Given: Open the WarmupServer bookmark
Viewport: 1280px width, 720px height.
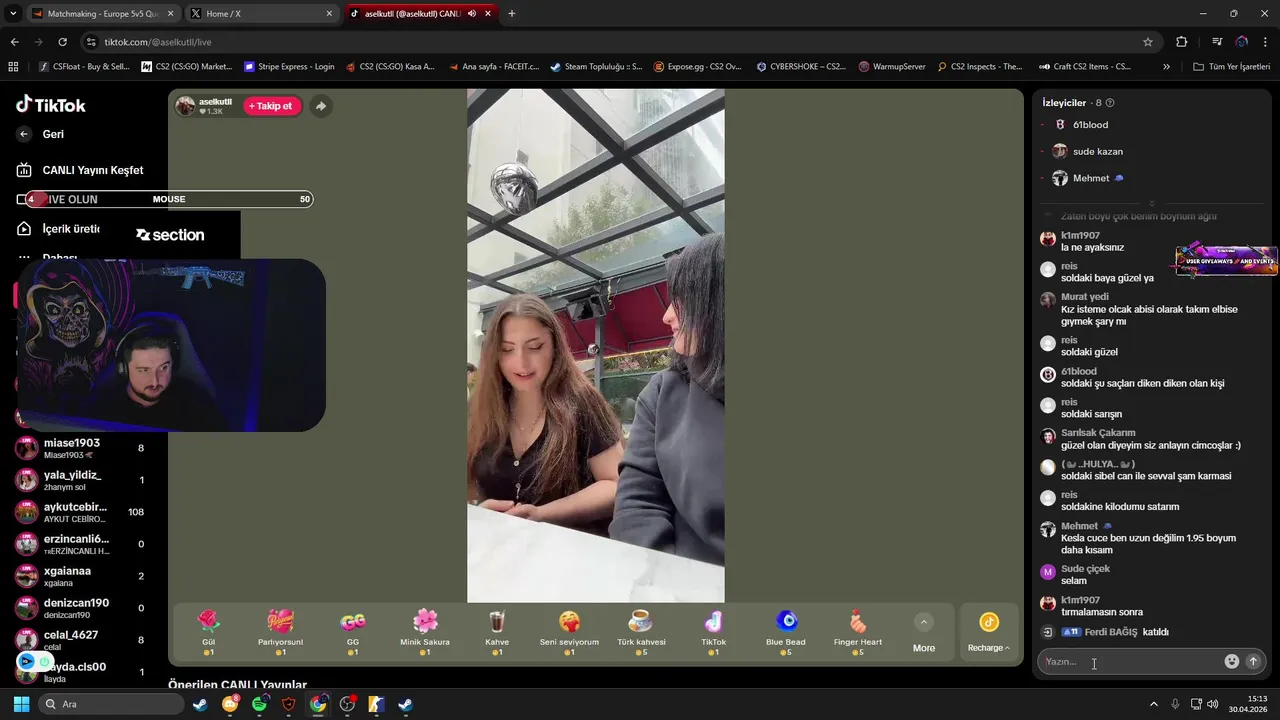Looking at the screenshot, I should tap(892, 67).
